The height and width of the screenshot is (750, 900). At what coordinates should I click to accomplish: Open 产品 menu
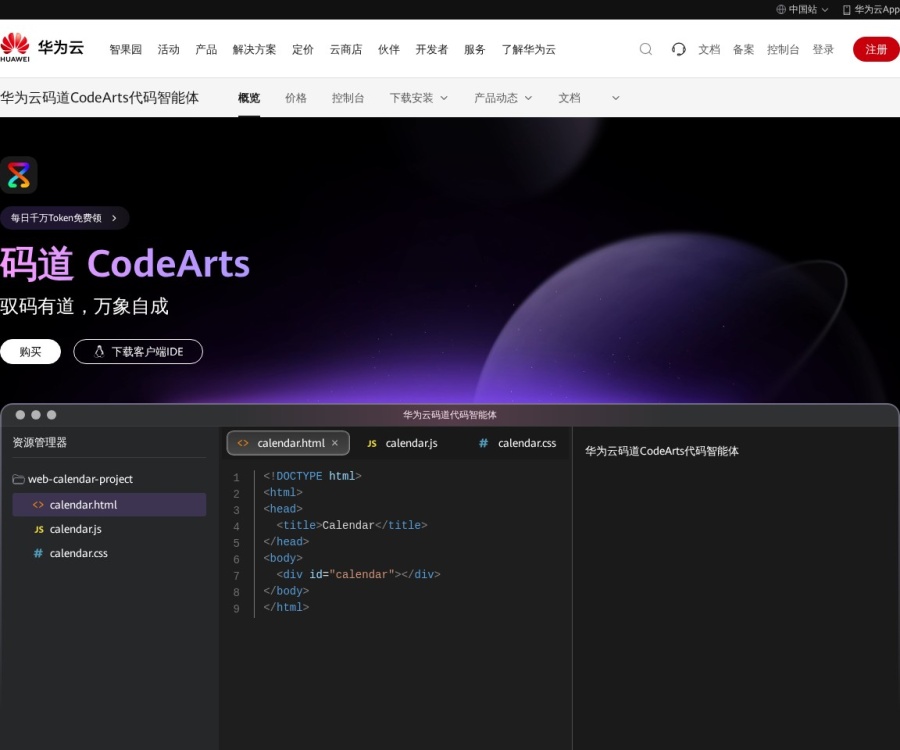click(206, 49)
